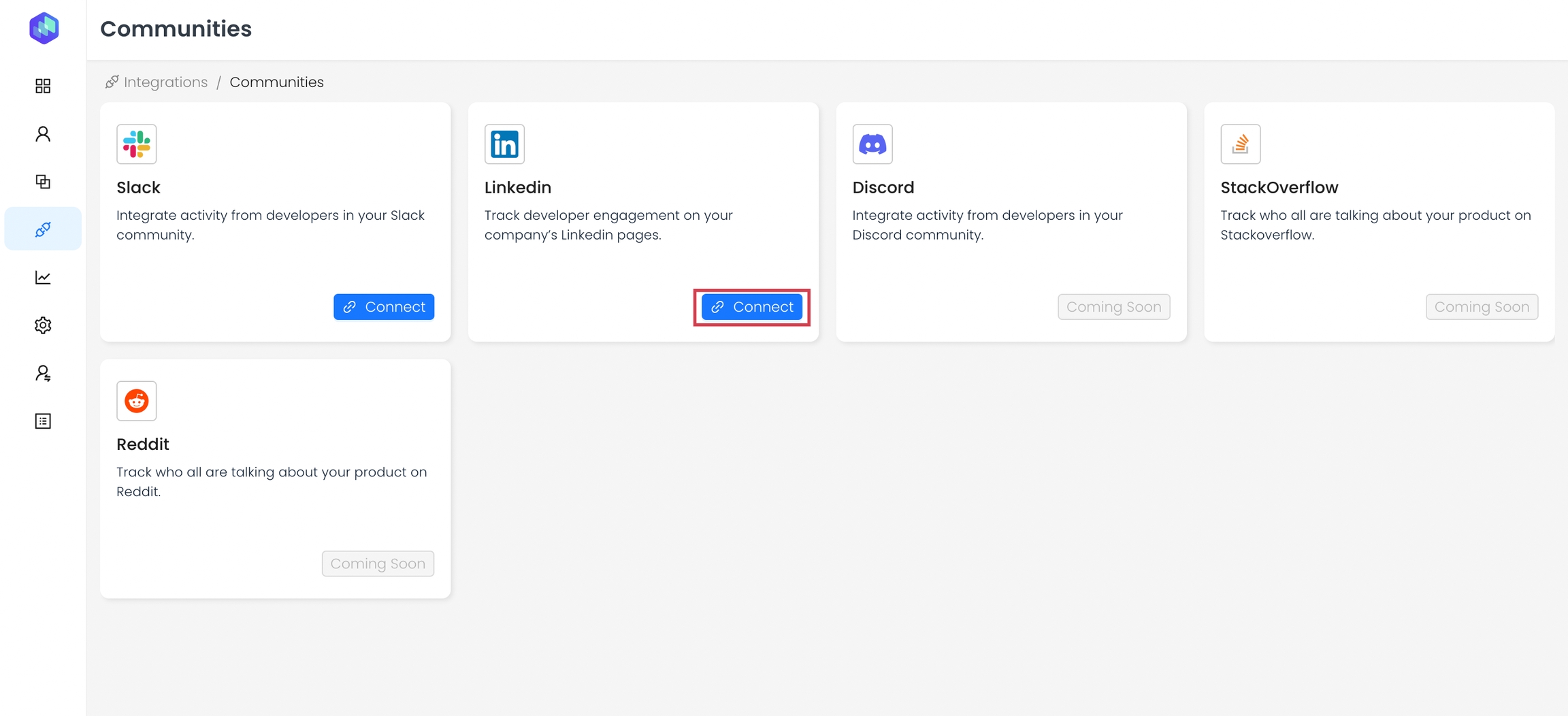Click the Slack logo icon
The height and width of the screenshot is (716, 1568).
point(137,144)
